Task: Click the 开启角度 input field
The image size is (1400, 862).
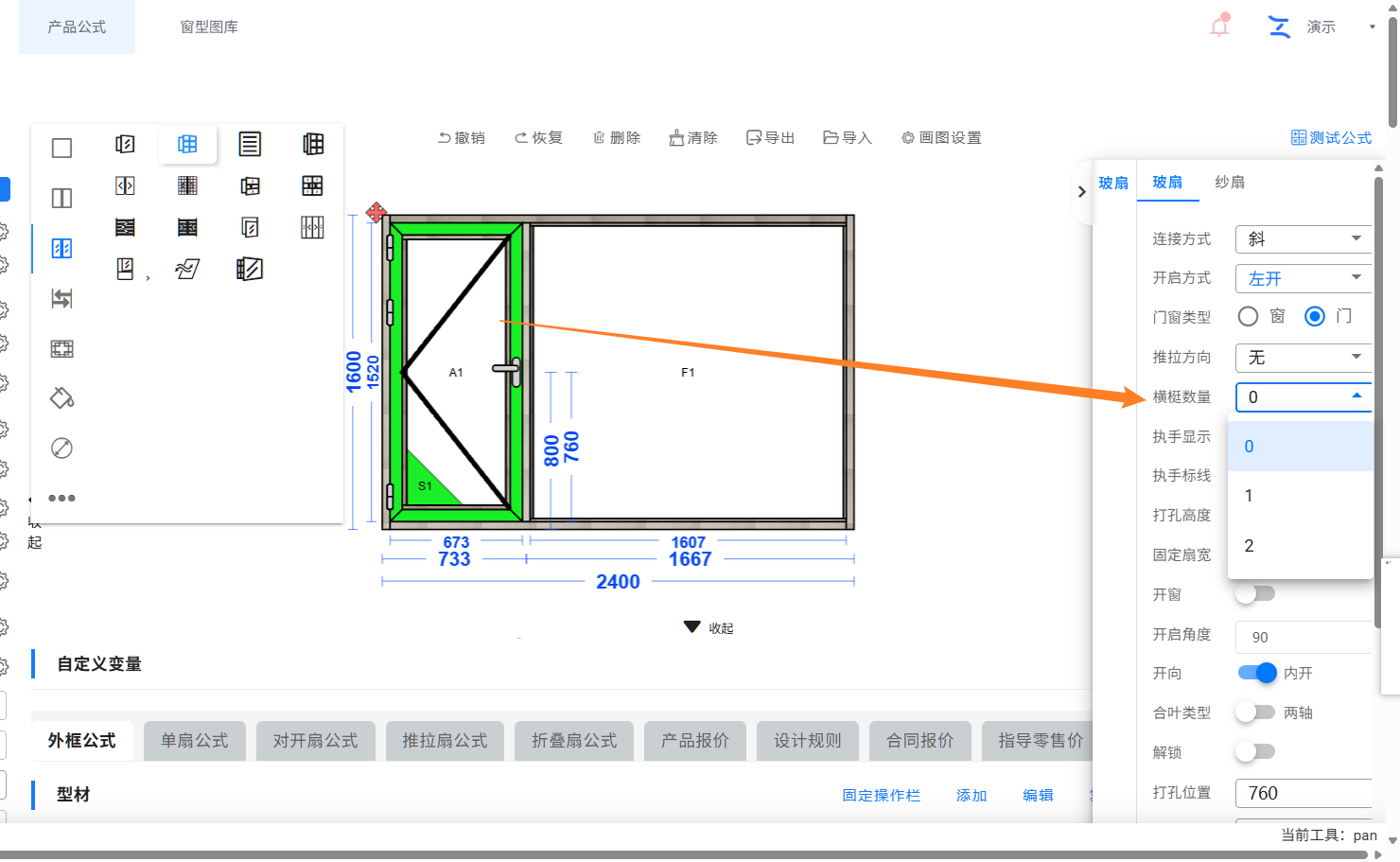Action: pyautogui.click(x=1304, y=637)
